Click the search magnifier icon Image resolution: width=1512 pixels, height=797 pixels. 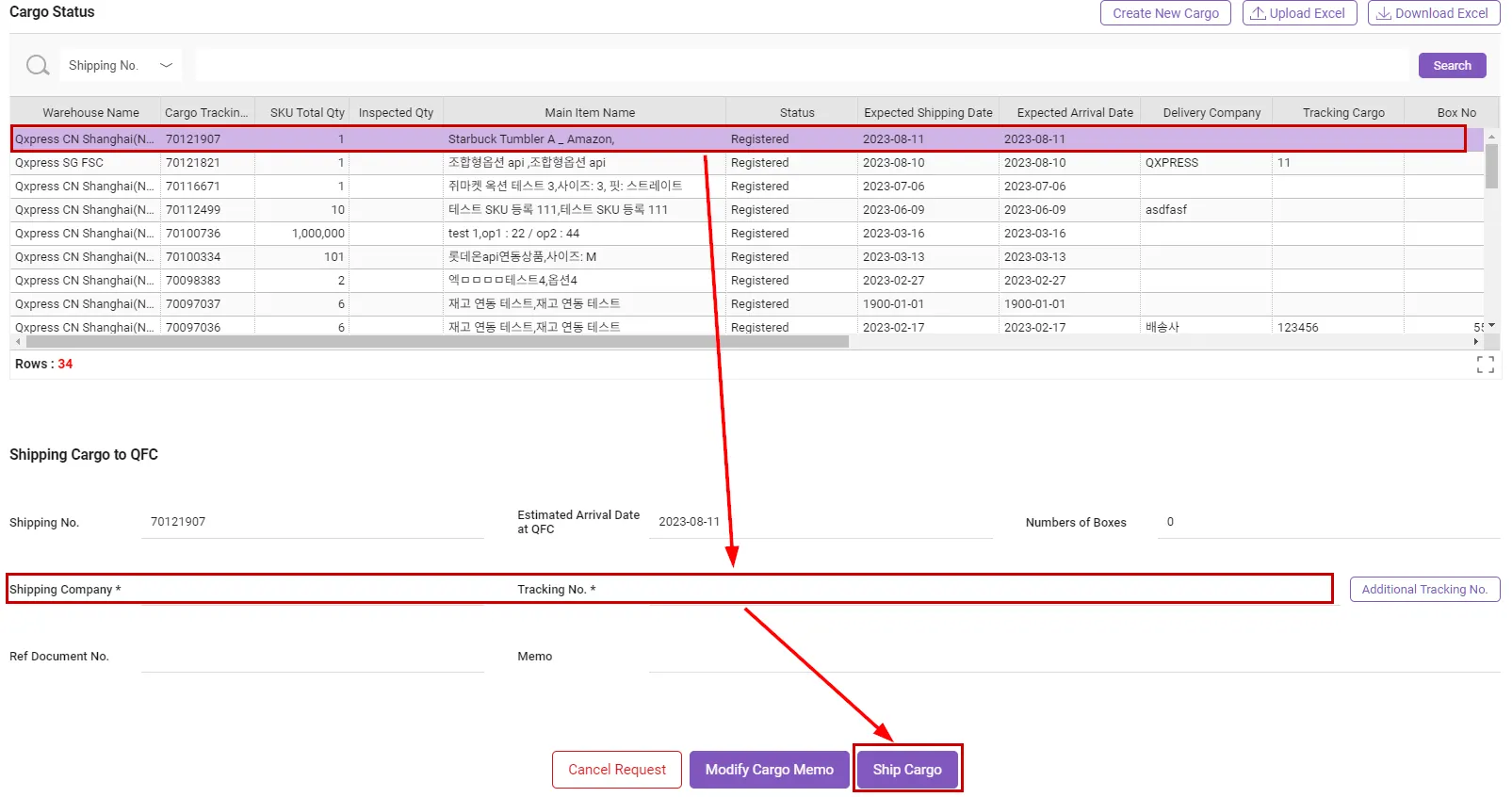point(38,65)
